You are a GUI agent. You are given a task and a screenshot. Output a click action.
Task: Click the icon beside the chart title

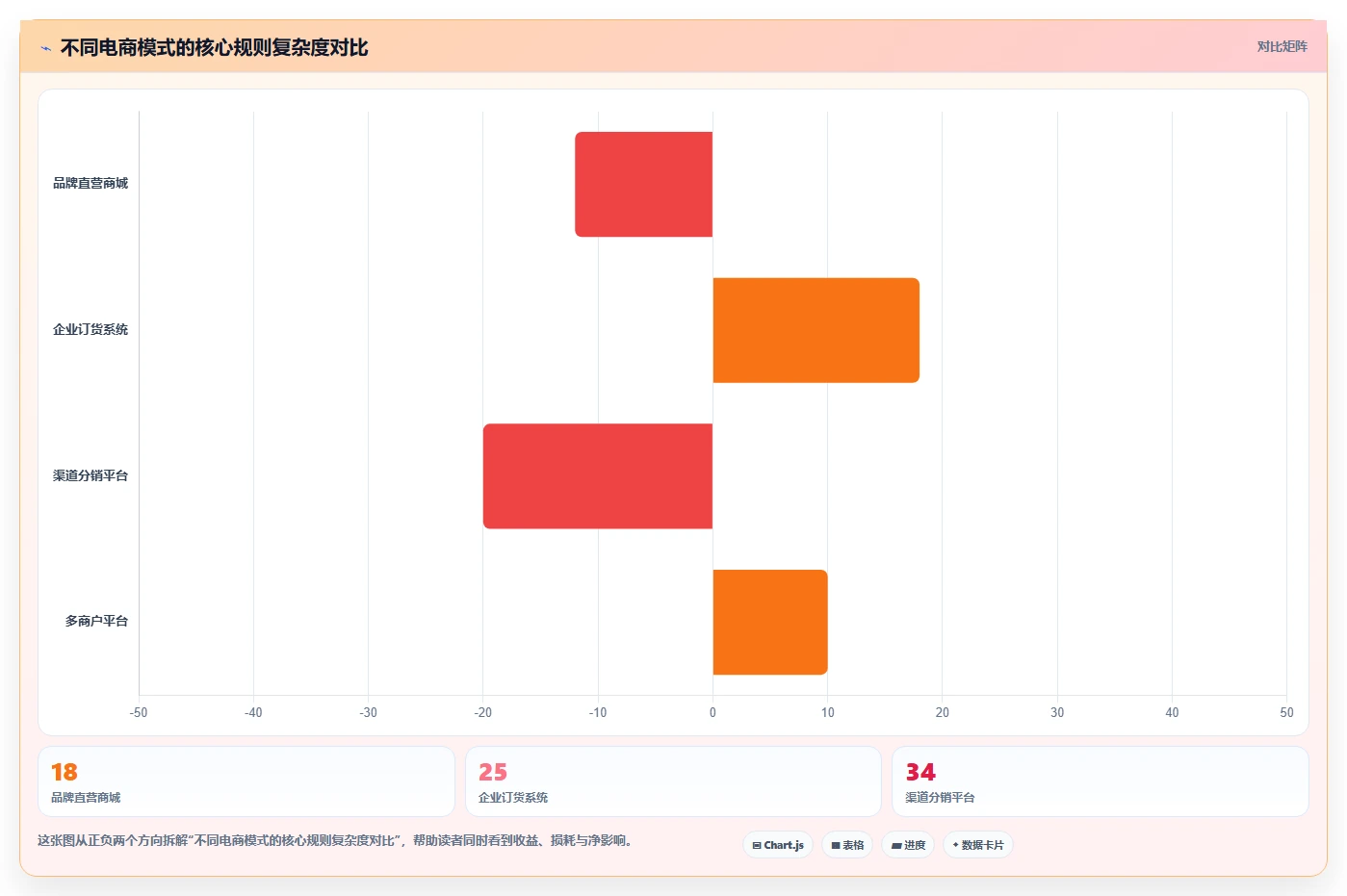click(45, 48)
